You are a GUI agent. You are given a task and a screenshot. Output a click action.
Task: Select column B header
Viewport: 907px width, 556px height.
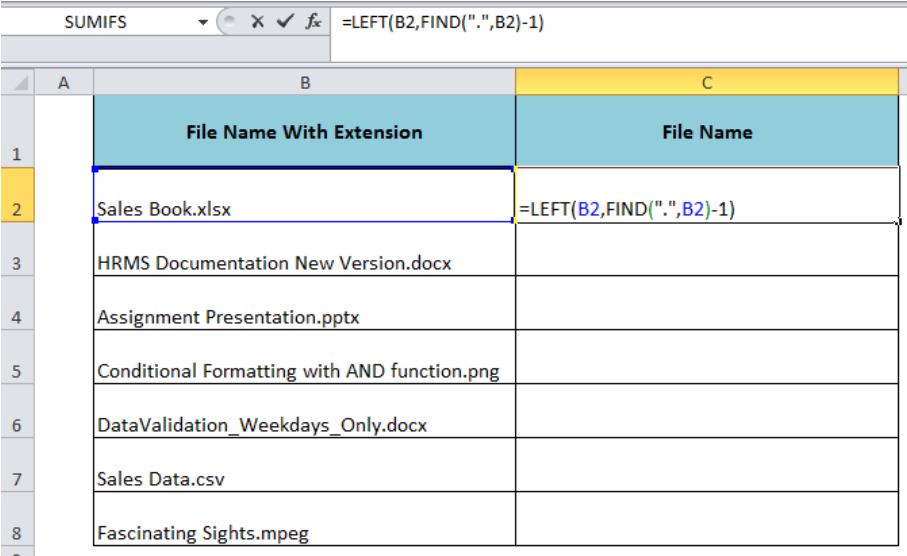(x=304, y=83)
